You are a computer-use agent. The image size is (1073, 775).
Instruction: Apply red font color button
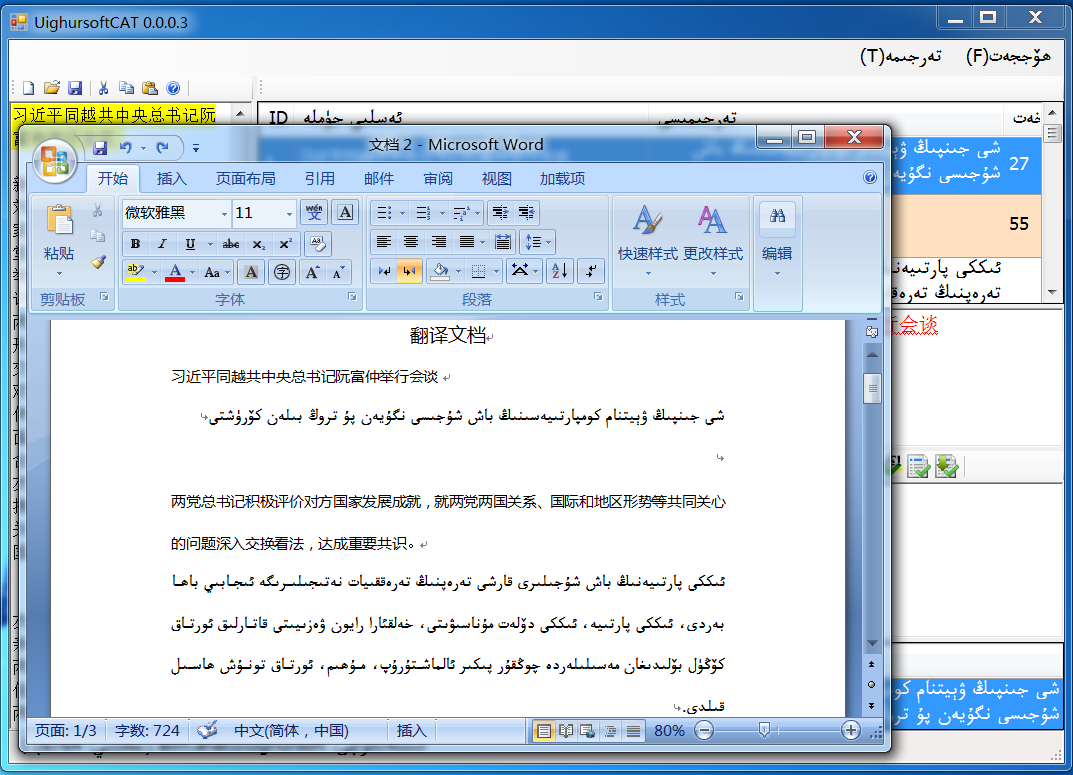pyautogui.click(x=175, y=272)
